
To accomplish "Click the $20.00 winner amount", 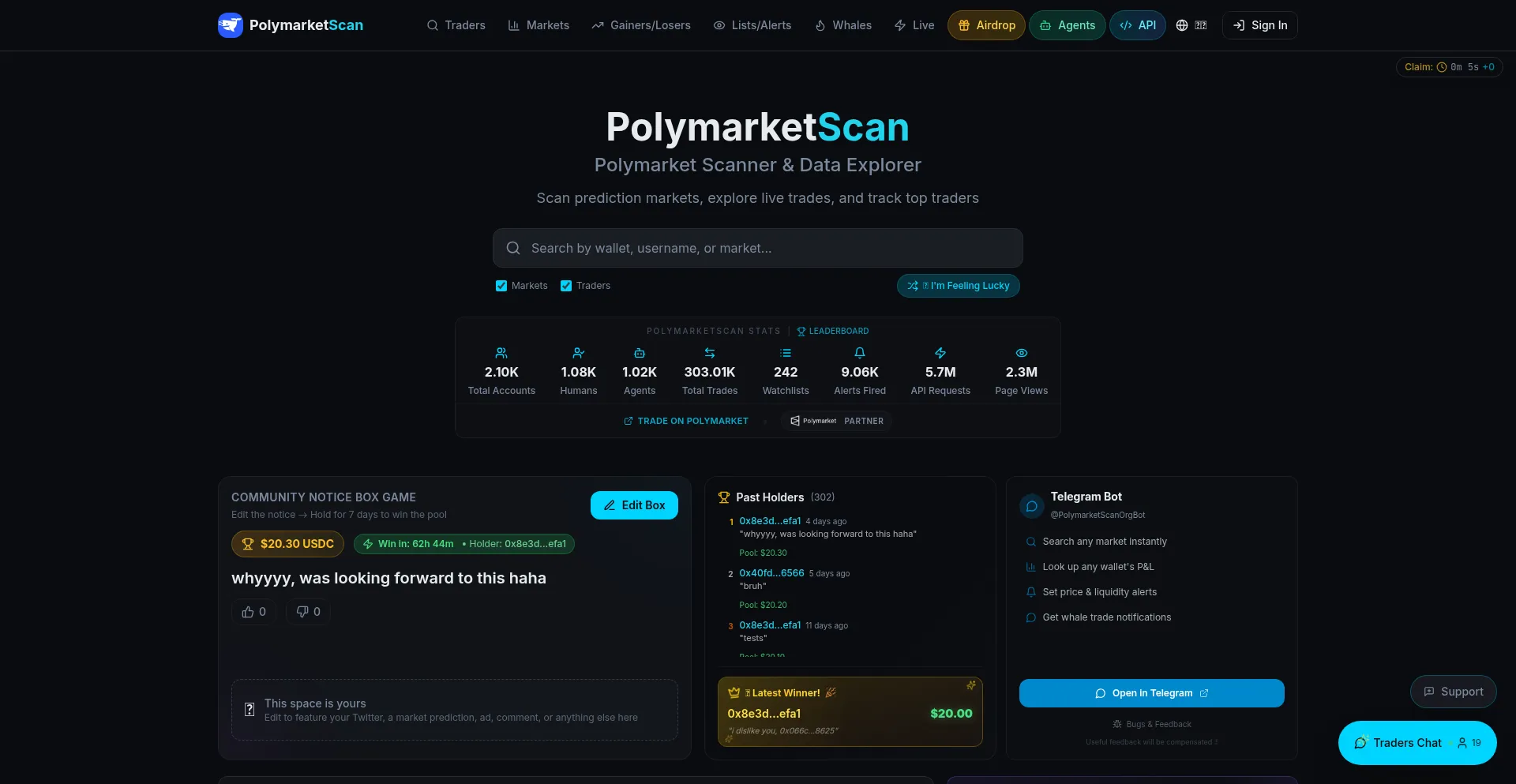I will (x=951, y=714).
